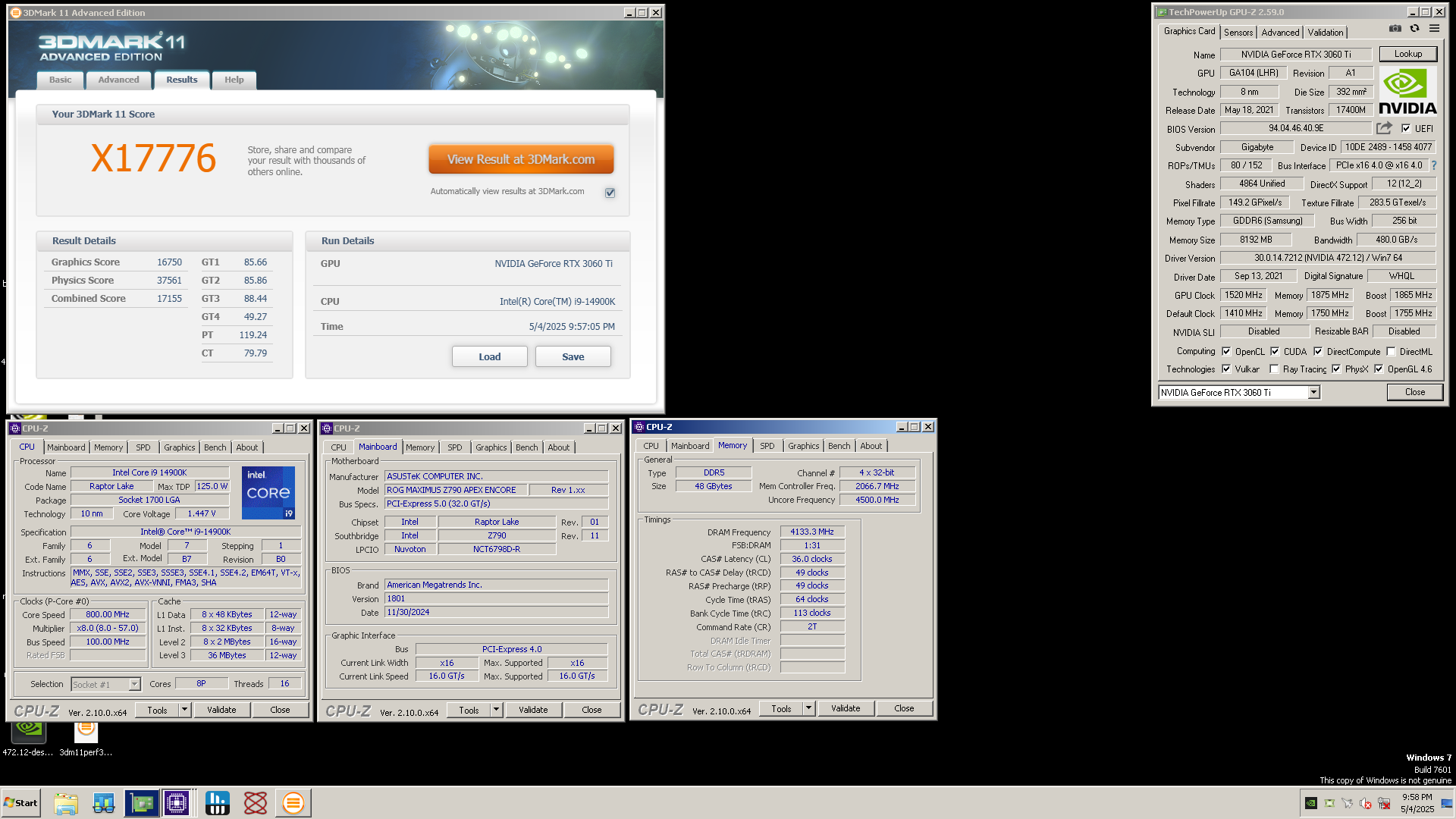Open the red atom-shaped taskbar icon

pos(255,803)
